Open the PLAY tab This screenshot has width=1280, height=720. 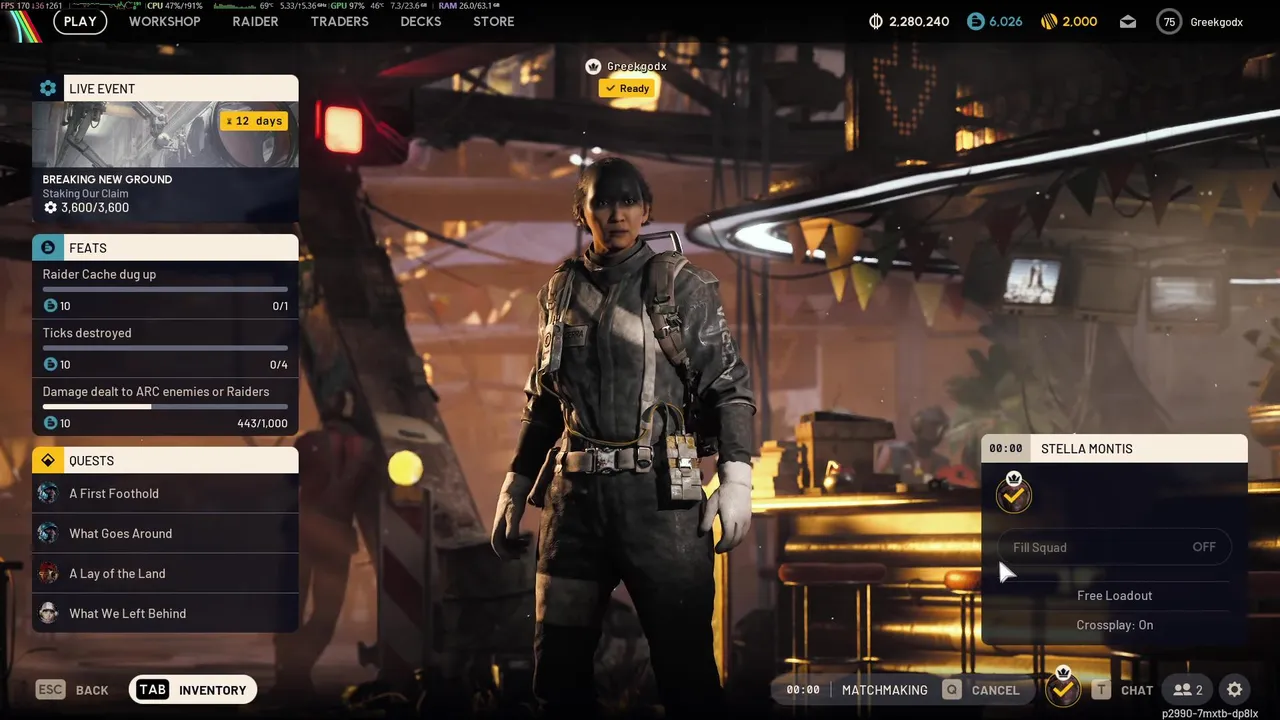80,21
